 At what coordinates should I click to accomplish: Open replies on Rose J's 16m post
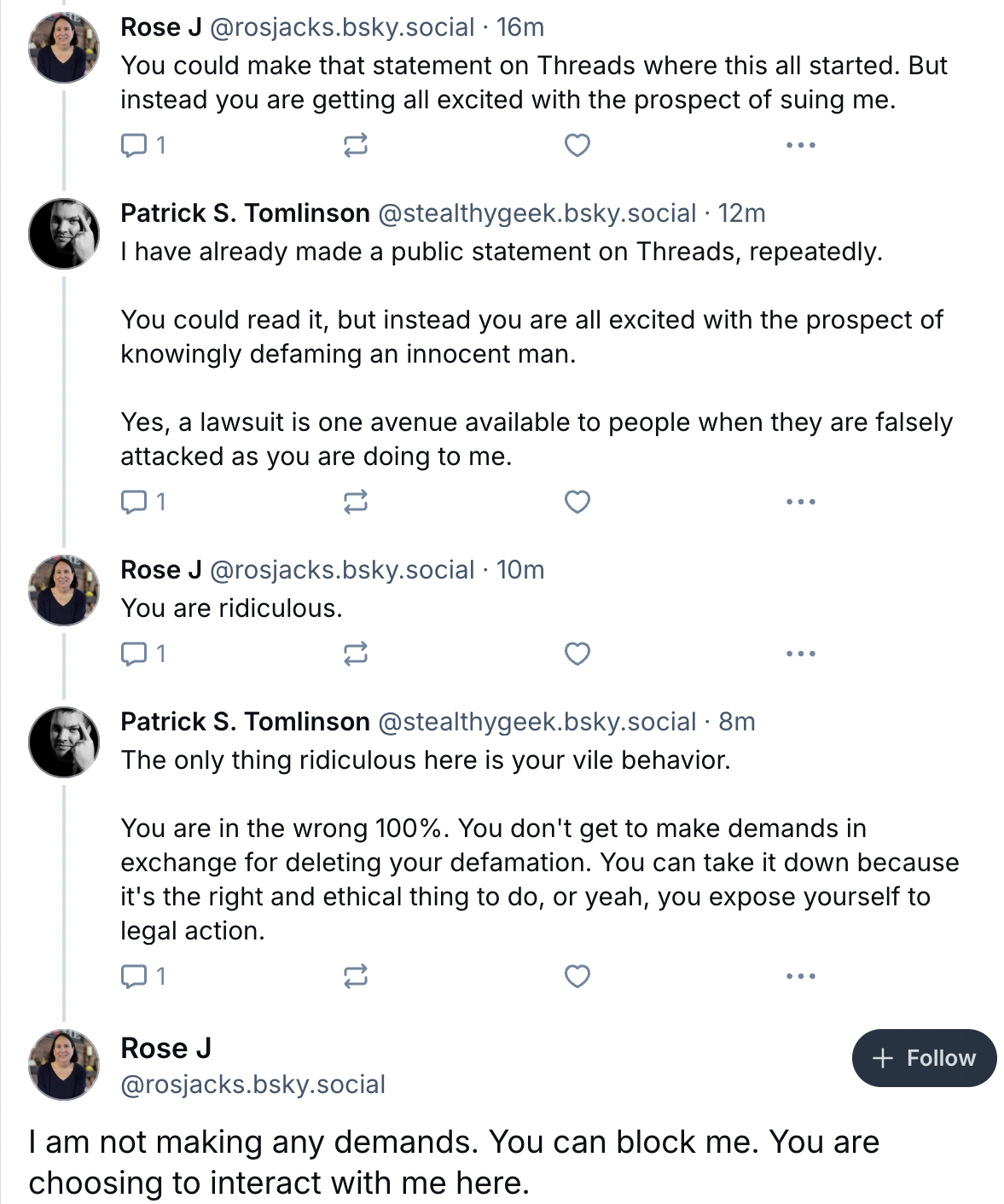tap(143, 145)
